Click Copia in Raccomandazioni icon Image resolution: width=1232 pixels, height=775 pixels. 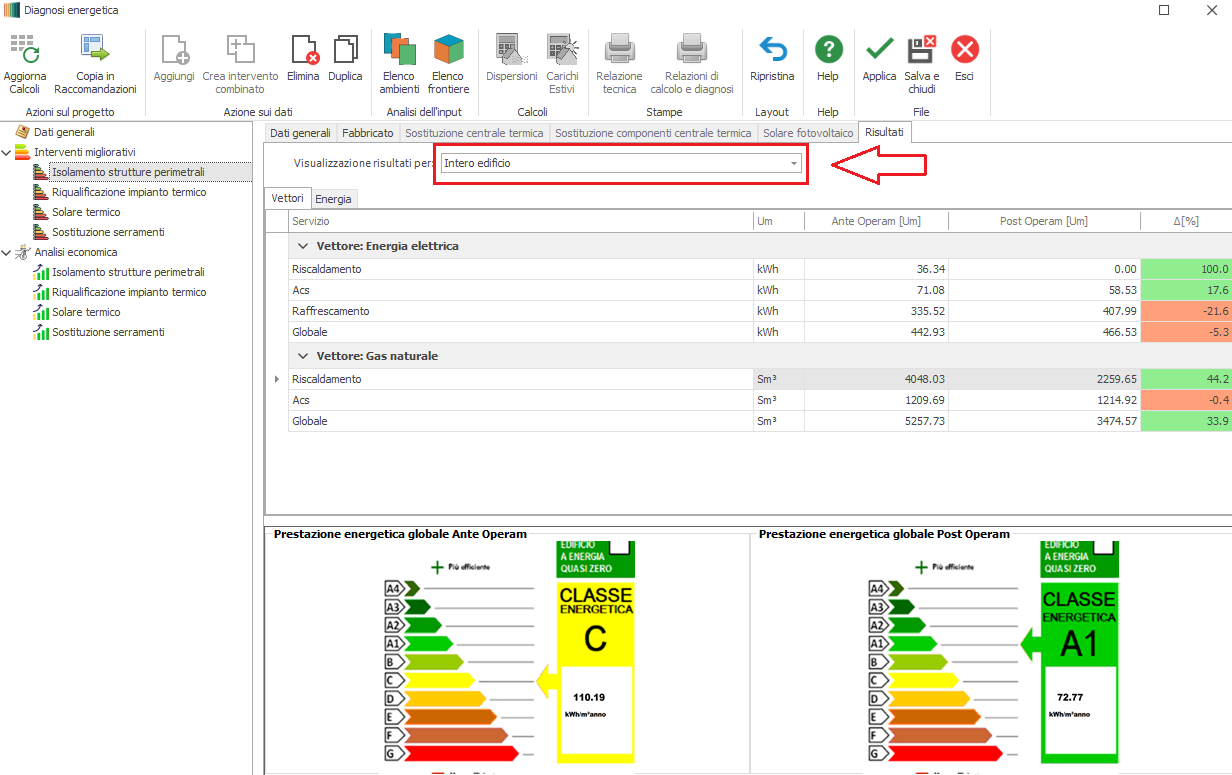point(95,50)
